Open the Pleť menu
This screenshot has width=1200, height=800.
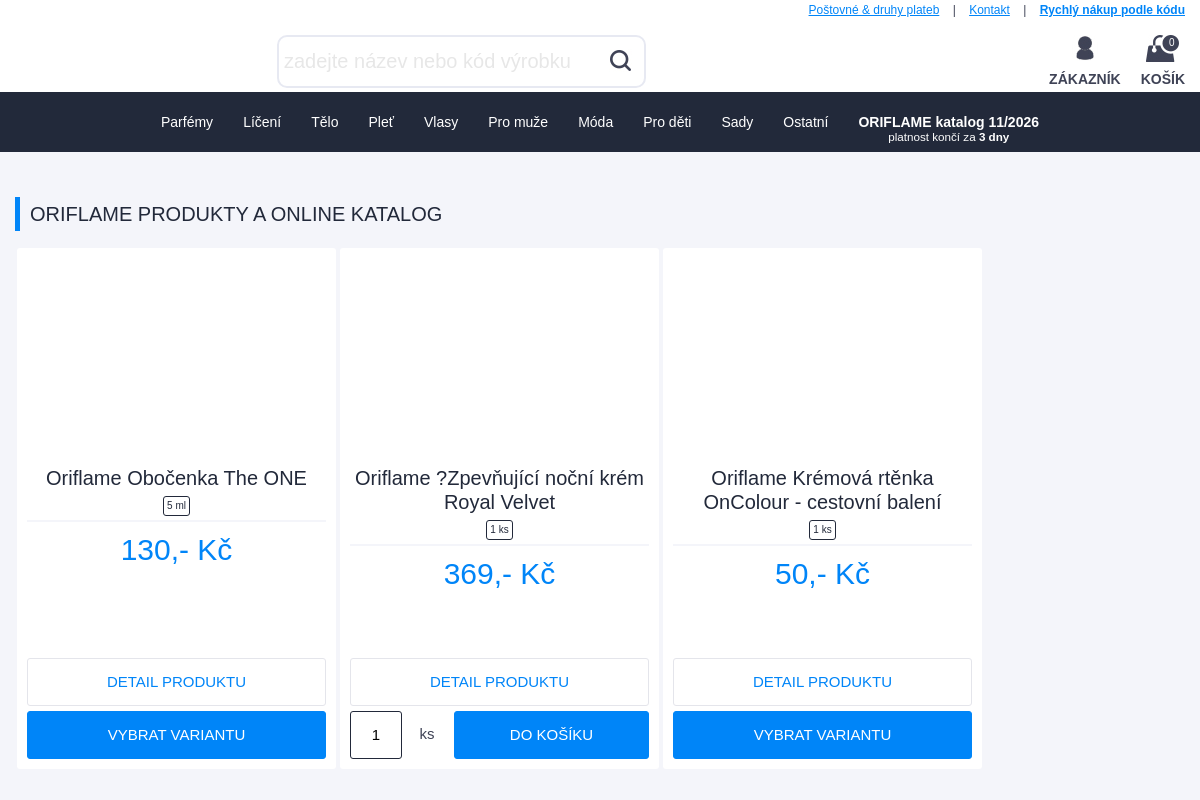381,122
